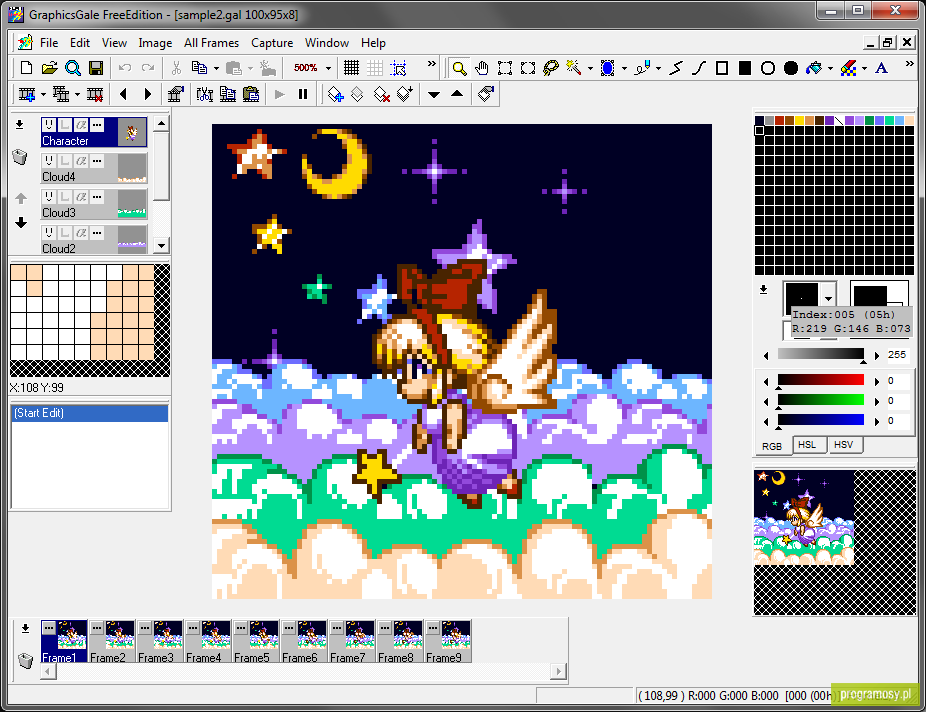Toggle visibility of the Cloud2 layer

click(x=49, y=233)
